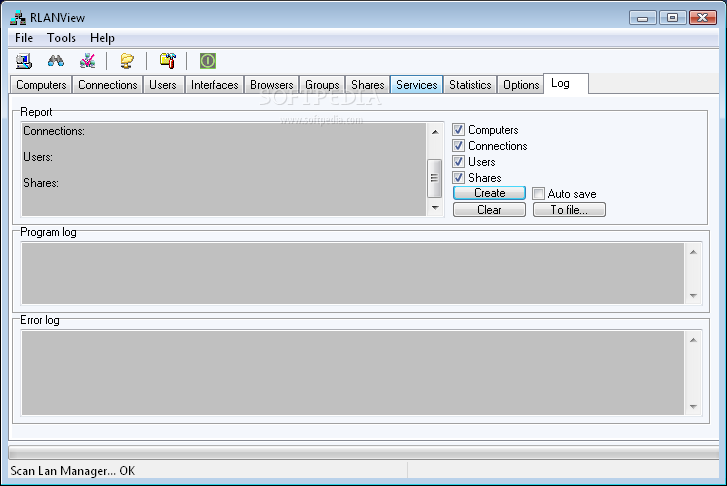Minimize the RLANView window
The image size is (727, 486).
click(643, 18)
